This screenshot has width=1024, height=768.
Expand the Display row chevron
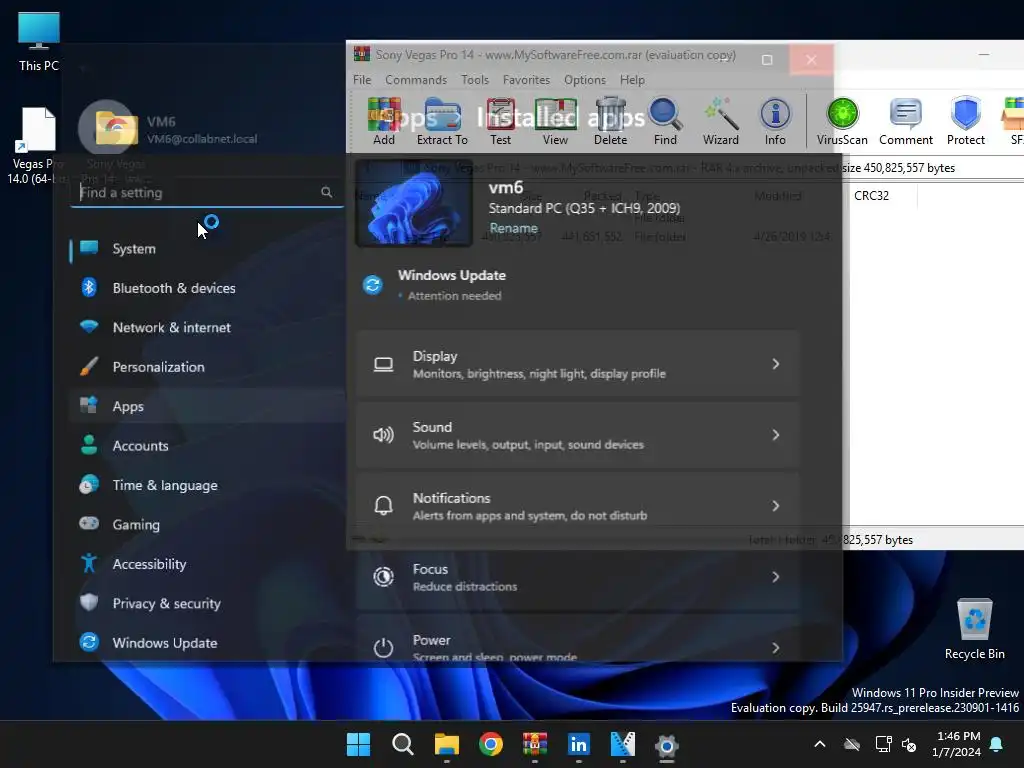click(x=775, y=364)
